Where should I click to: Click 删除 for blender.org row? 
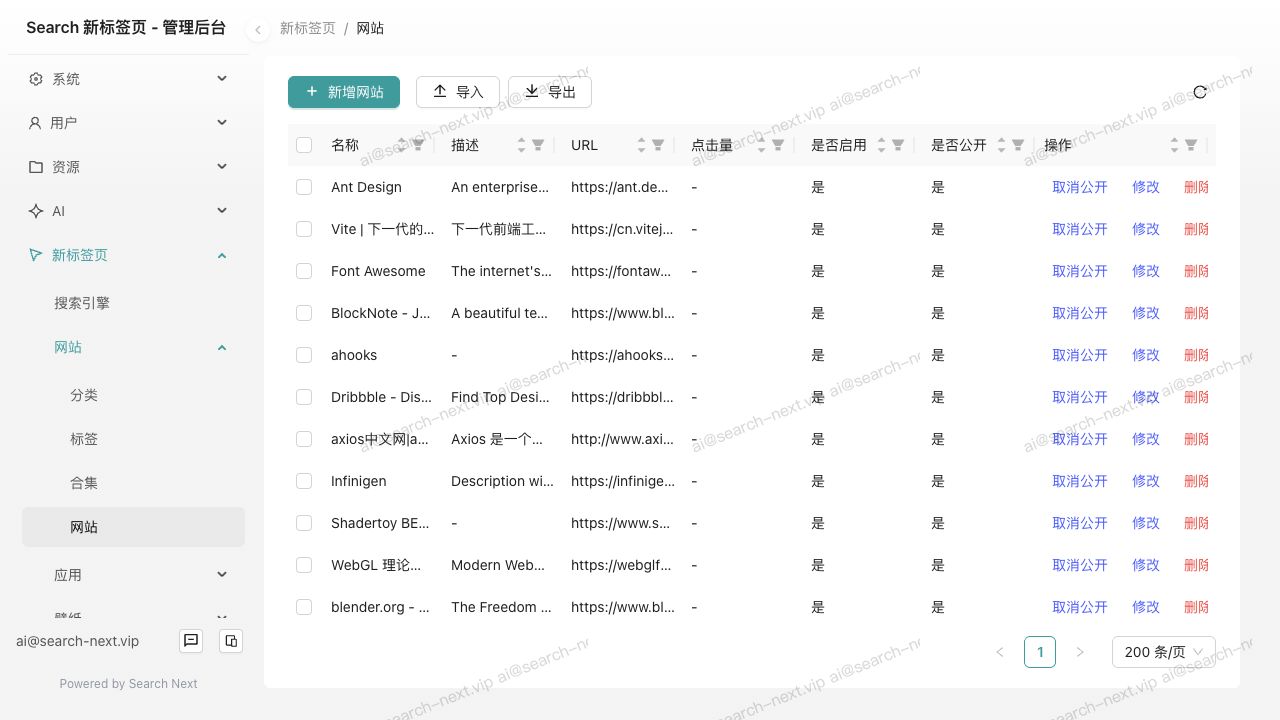tap(1197, 607)
